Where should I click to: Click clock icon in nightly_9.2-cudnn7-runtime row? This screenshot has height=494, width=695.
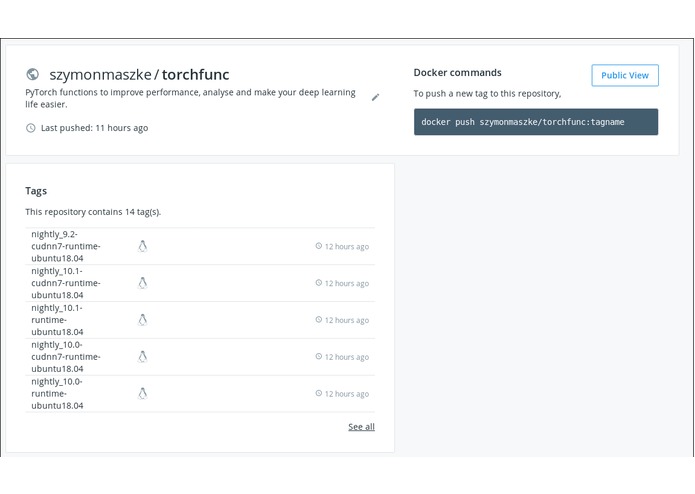tap(318, 246)
